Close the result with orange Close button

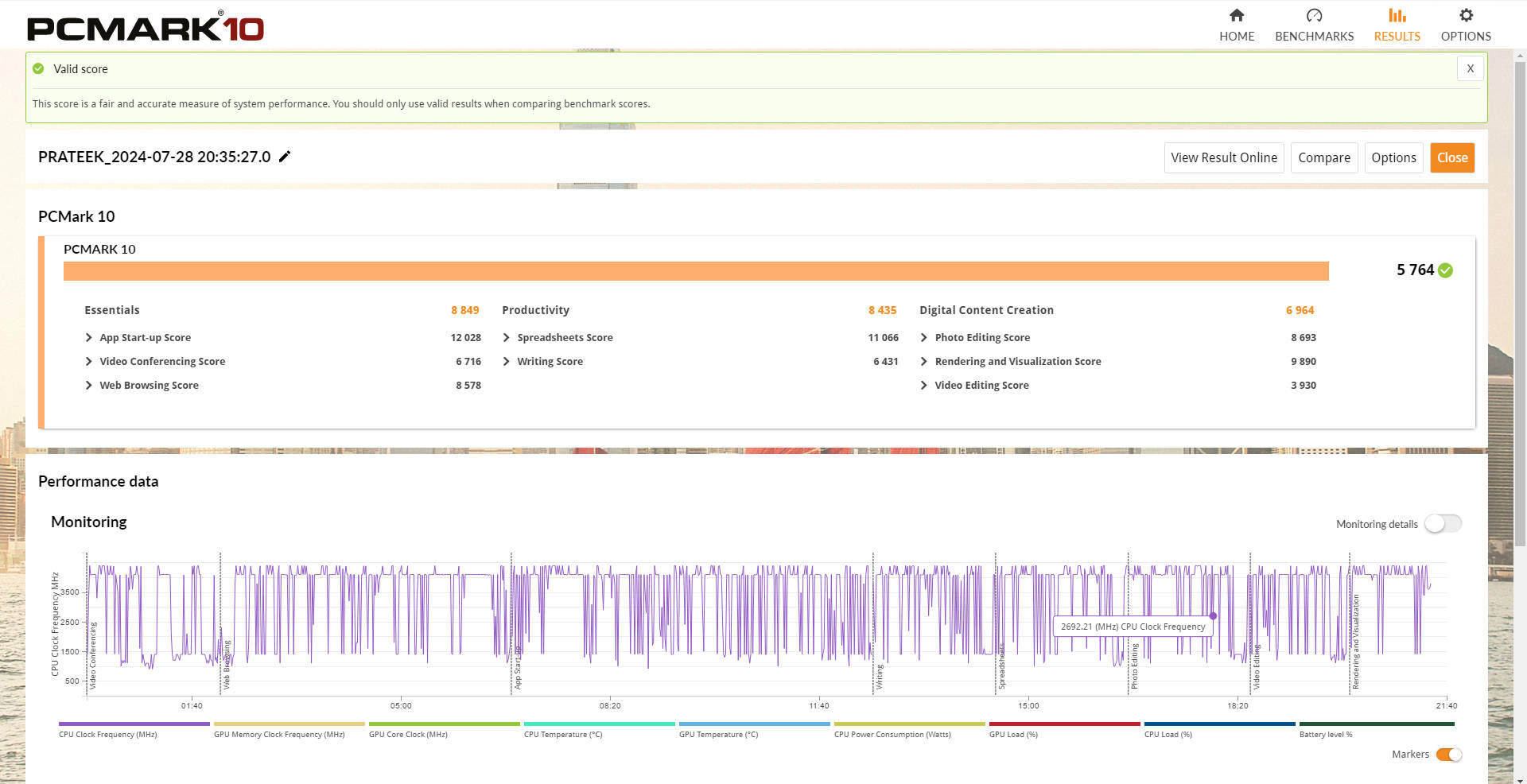[1452, 157]
